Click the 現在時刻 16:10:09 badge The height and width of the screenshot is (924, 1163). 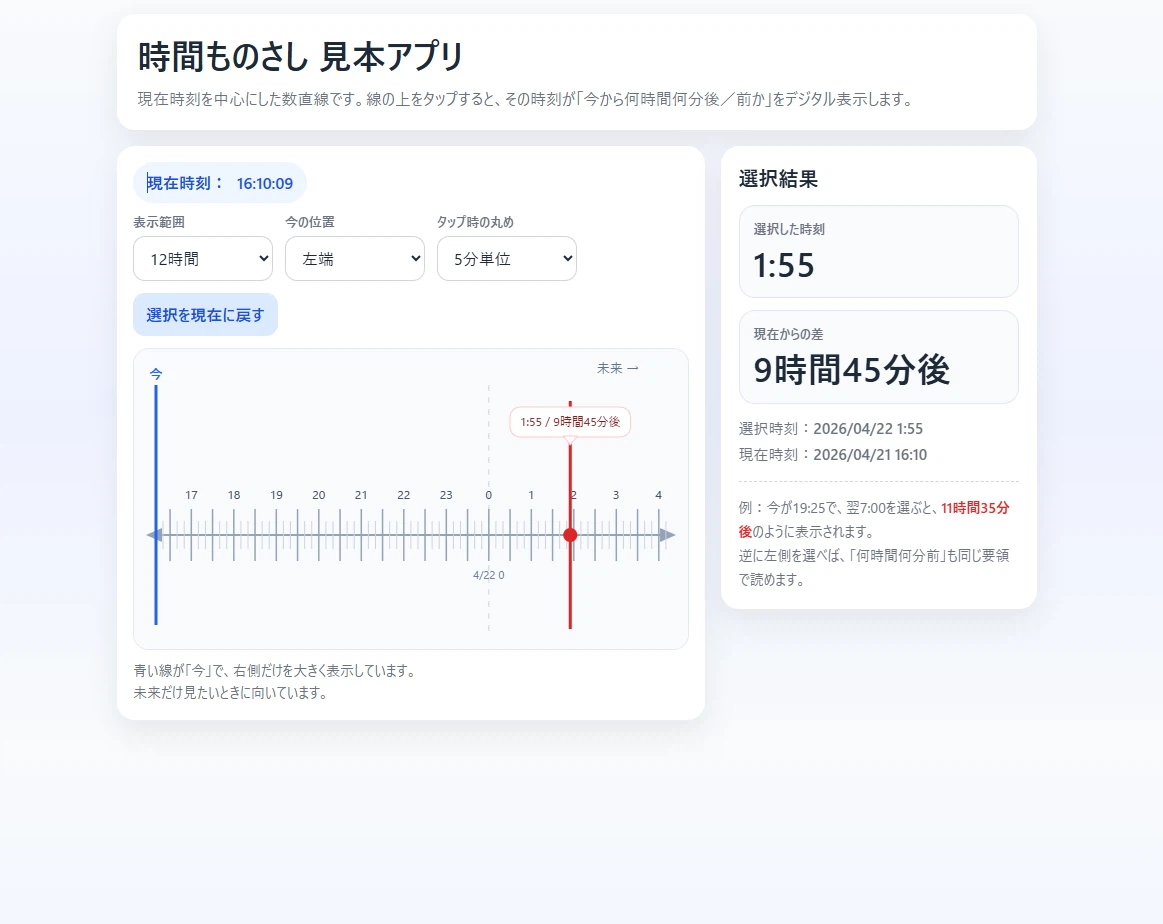coord(220,183)
